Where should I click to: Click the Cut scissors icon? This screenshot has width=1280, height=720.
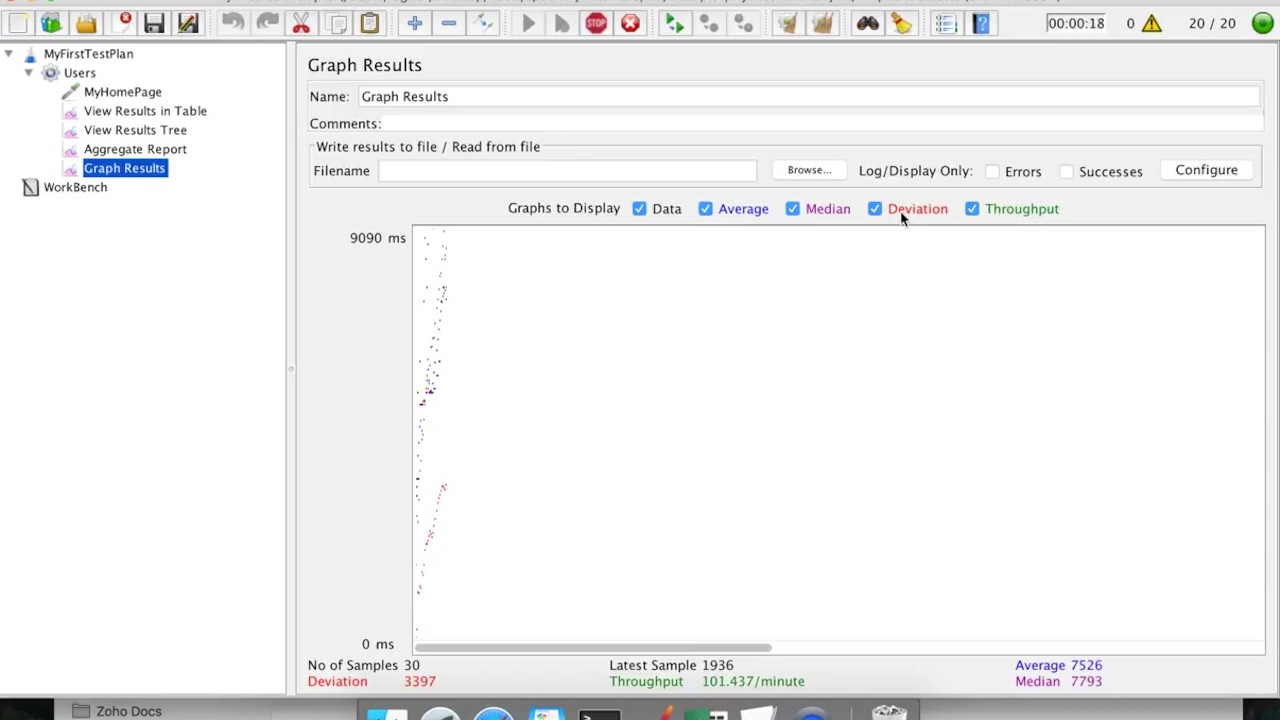301,23
